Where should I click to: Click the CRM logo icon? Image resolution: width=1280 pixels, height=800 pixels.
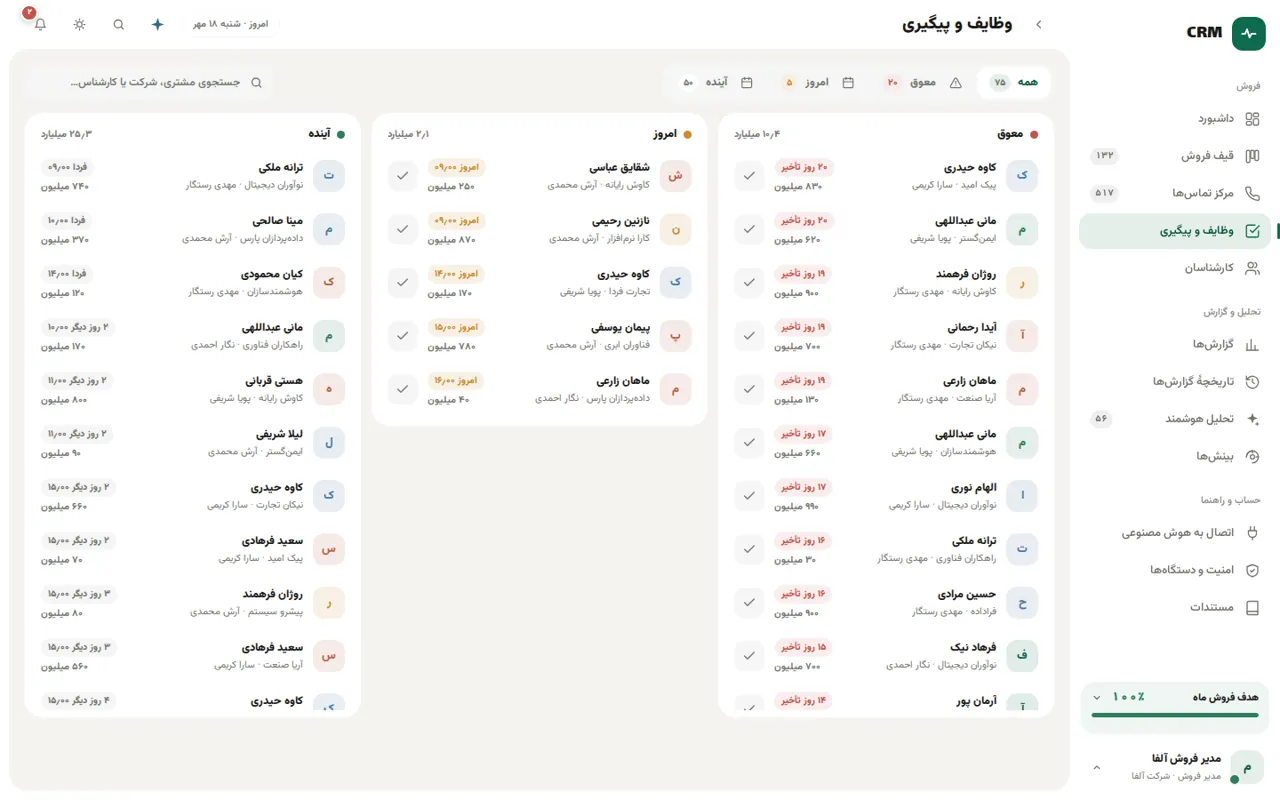coord(1248,33)
